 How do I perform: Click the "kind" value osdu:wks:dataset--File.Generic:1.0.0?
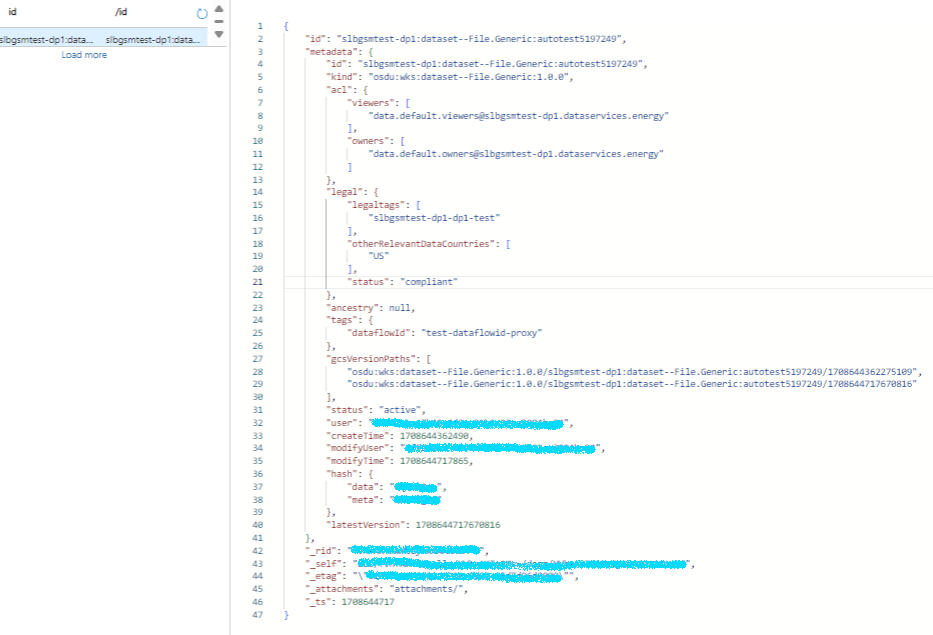click(468, 77)
